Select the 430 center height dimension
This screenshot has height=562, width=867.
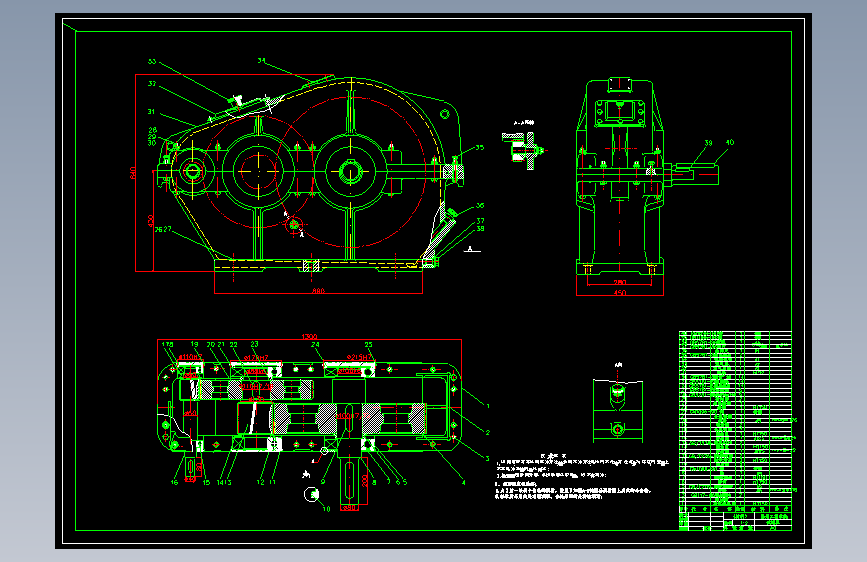150,221
